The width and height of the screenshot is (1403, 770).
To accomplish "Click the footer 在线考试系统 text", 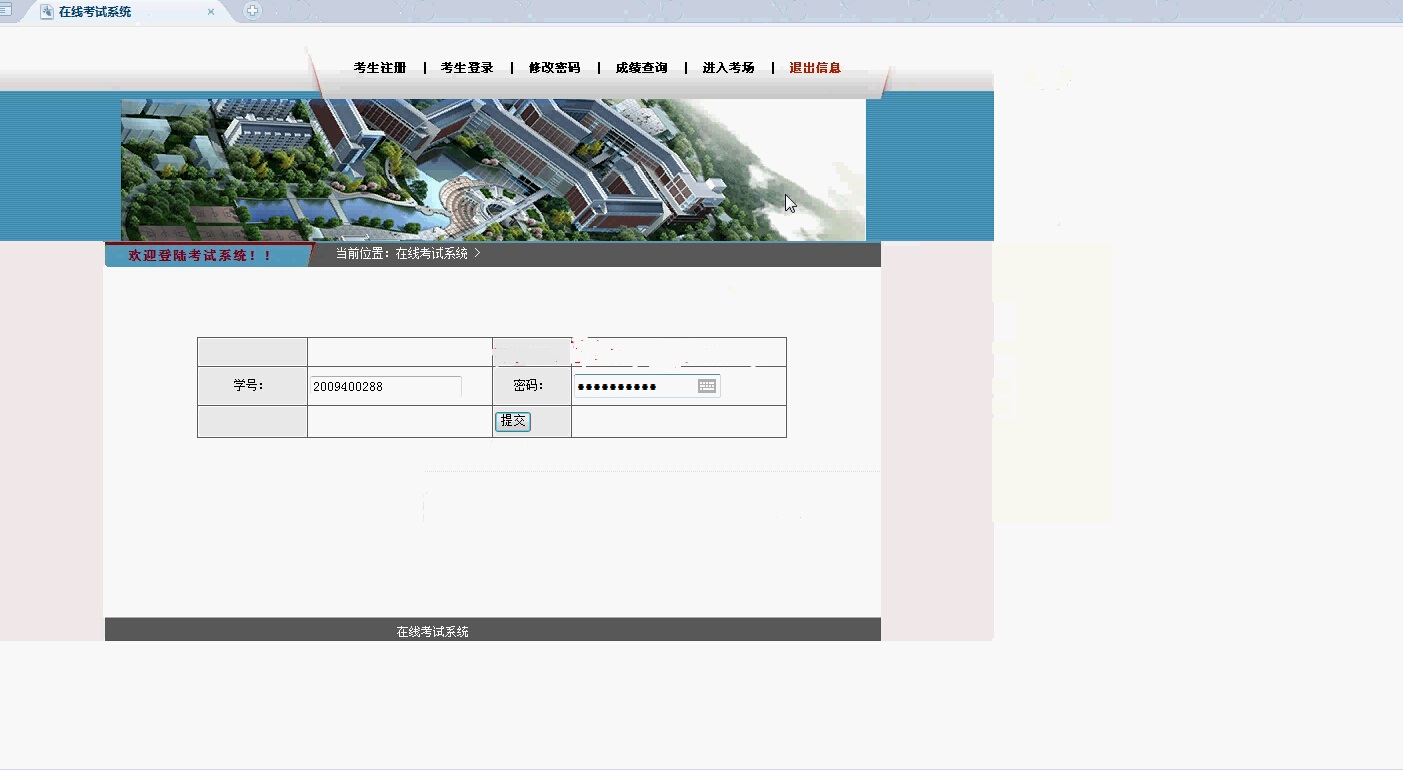I will (x=432, y=632).
